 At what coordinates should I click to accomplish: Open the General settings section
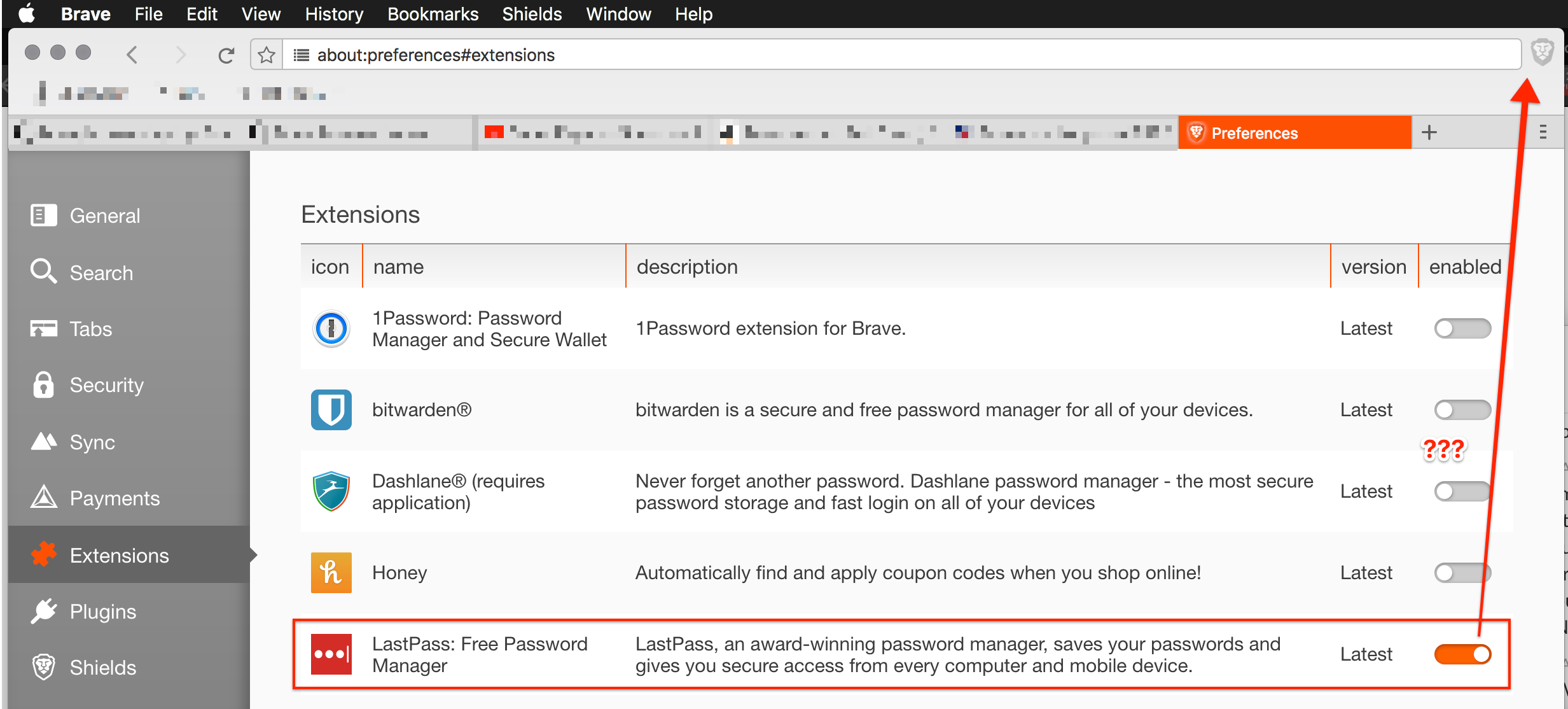[x=104, y=215]
